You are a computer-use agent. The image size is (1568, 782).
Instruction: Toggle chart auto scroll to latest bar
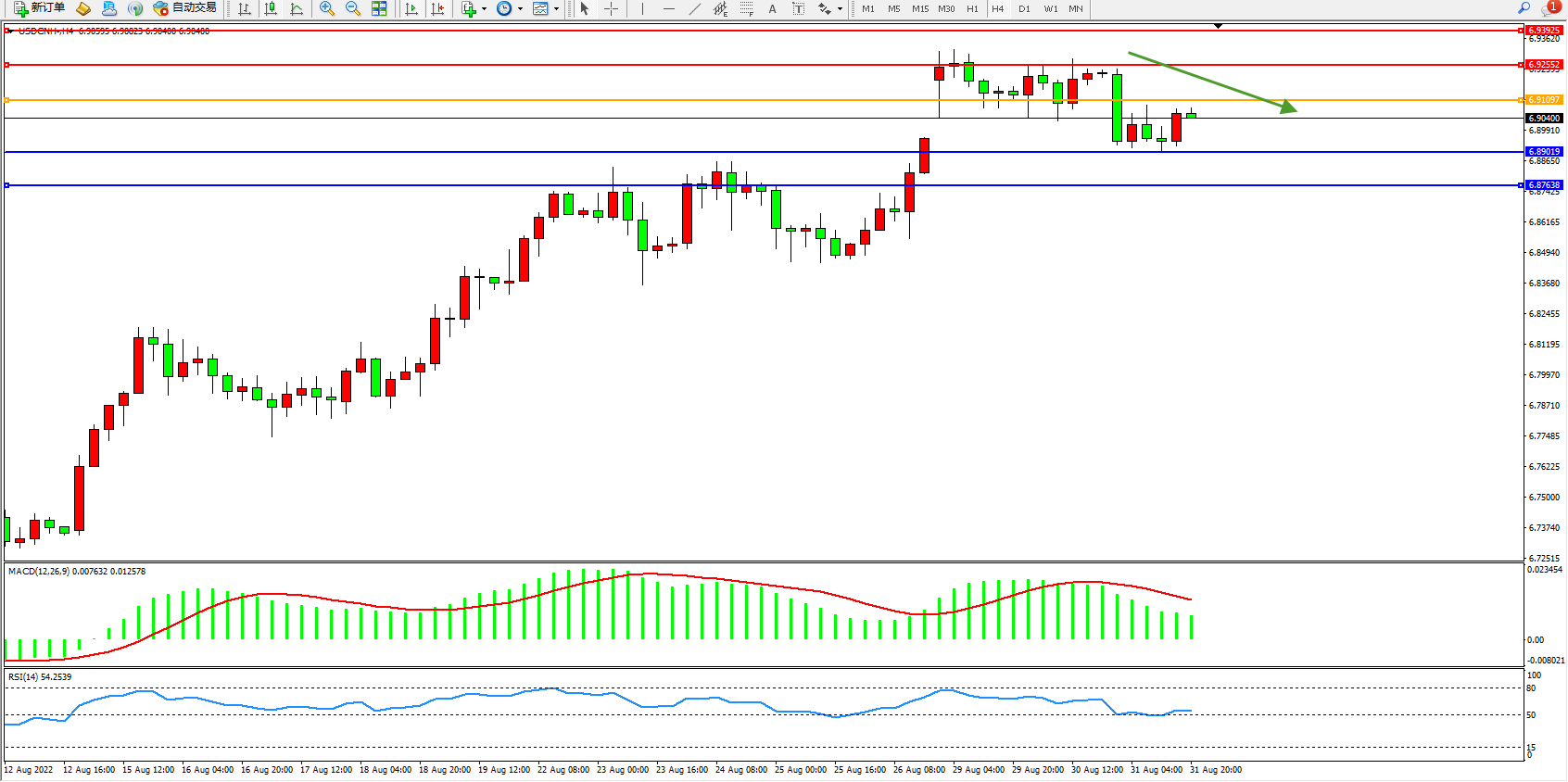[411, 8]
